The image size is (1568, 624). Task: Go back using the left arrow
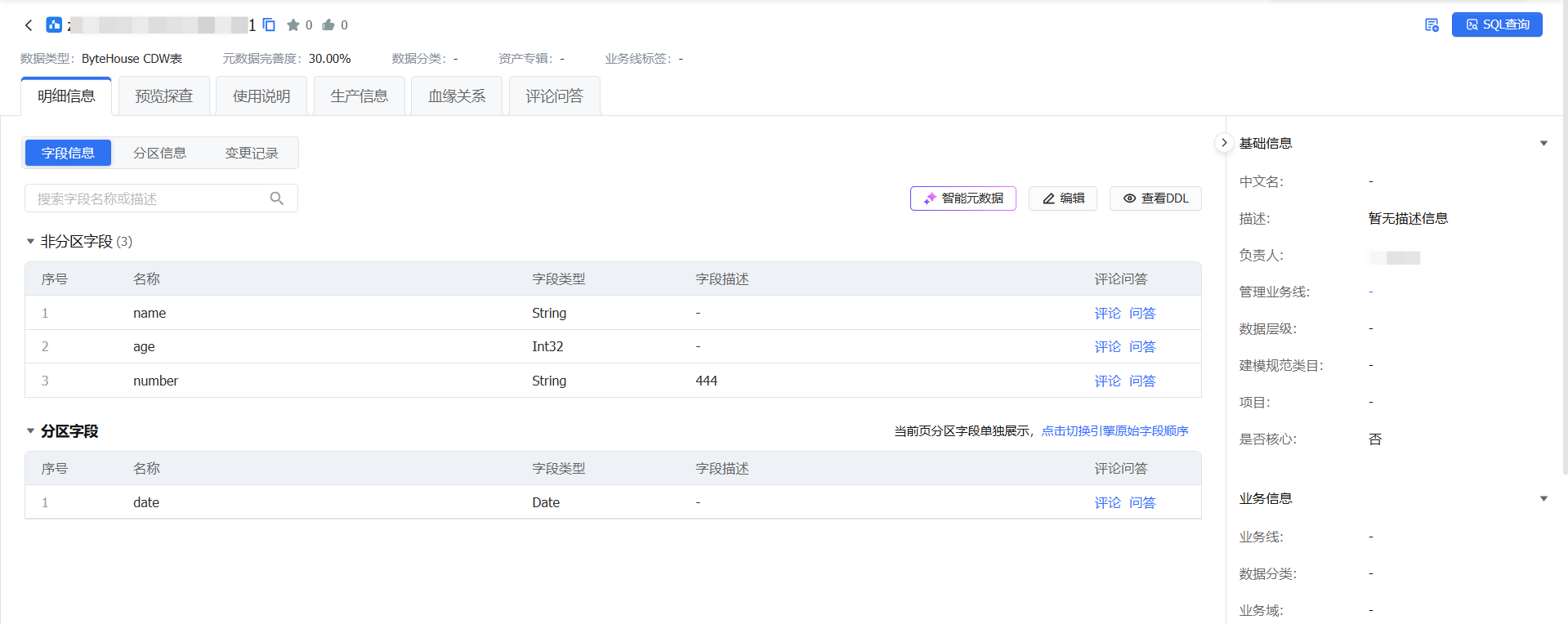(x=29, y=25)
